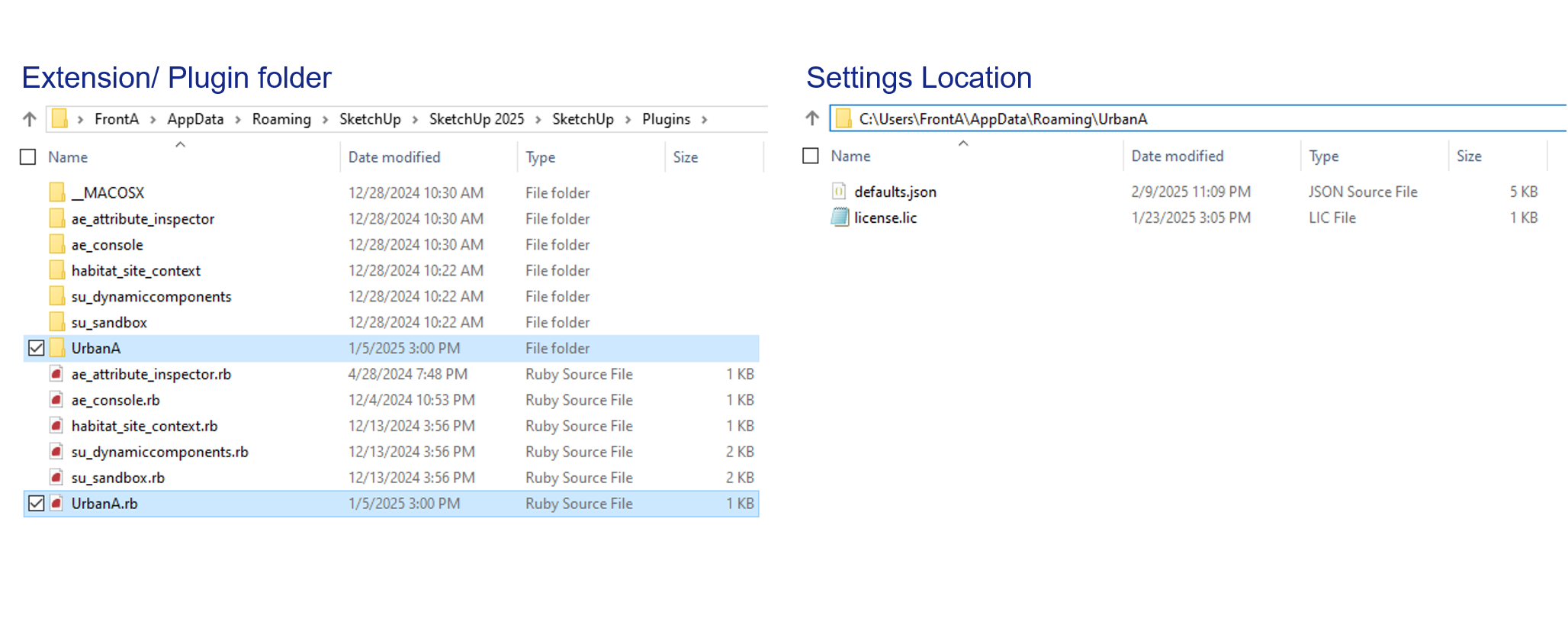Click the __MACOSX folder icon
Screen dimensions: 1568x619
pos(57,192)
